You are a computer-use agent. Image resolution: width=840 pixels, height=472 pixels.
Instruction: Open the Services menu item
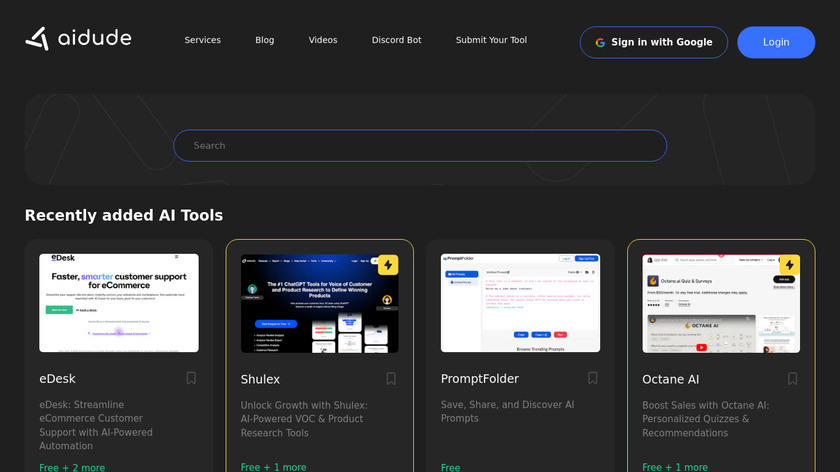(202, 40)
